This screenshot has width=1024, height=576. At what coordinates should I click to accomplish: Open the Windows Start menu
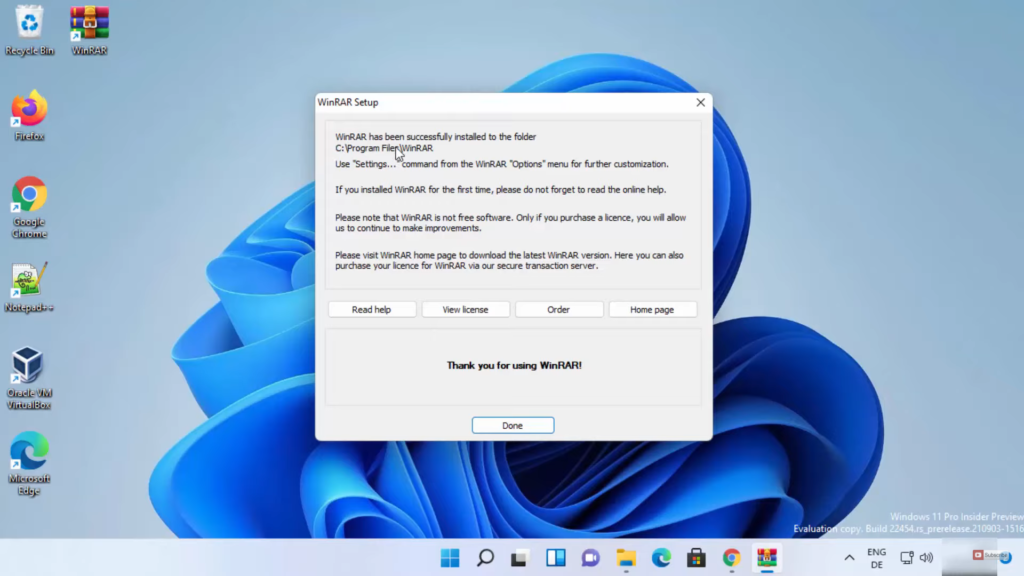coord(451,558)
